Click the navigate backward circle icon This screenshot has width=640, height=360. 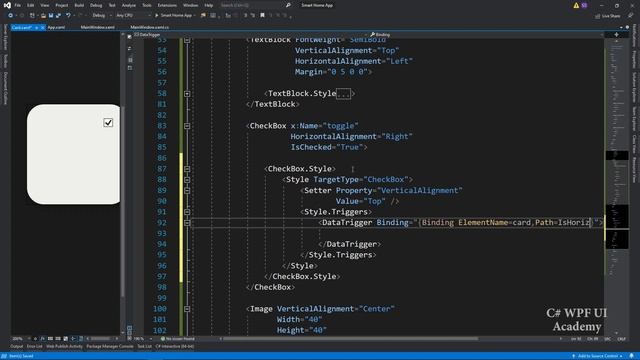pyautogui.click(x=10, y=16)
